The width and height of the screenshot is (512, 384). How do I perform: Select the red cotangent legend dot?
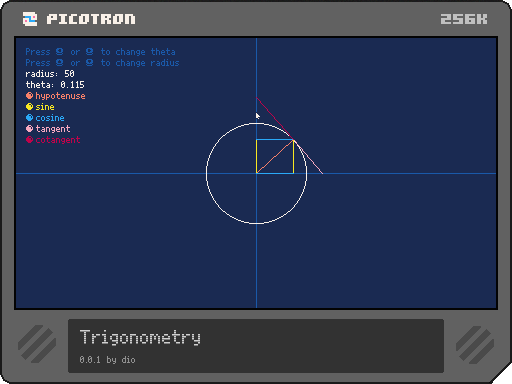(29, 140)
